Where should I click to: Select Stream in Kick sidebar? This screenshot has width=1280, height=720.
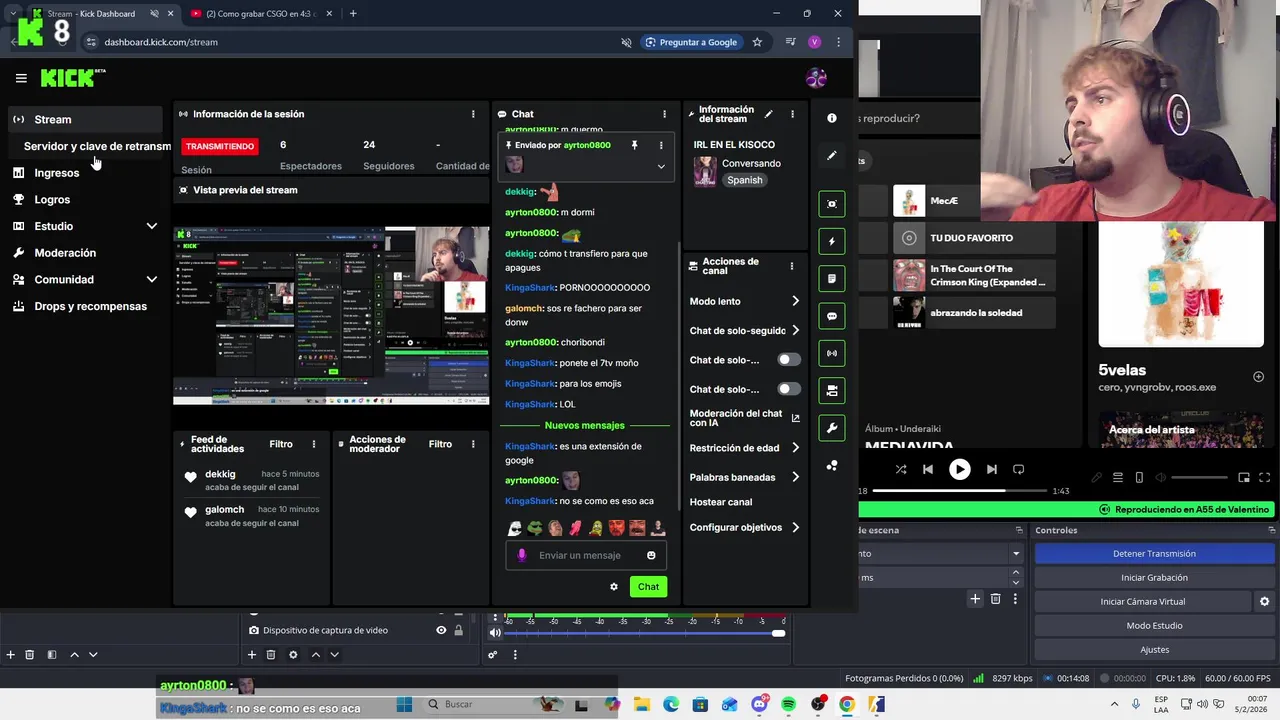pyautogui.click(x=85, y=119)
